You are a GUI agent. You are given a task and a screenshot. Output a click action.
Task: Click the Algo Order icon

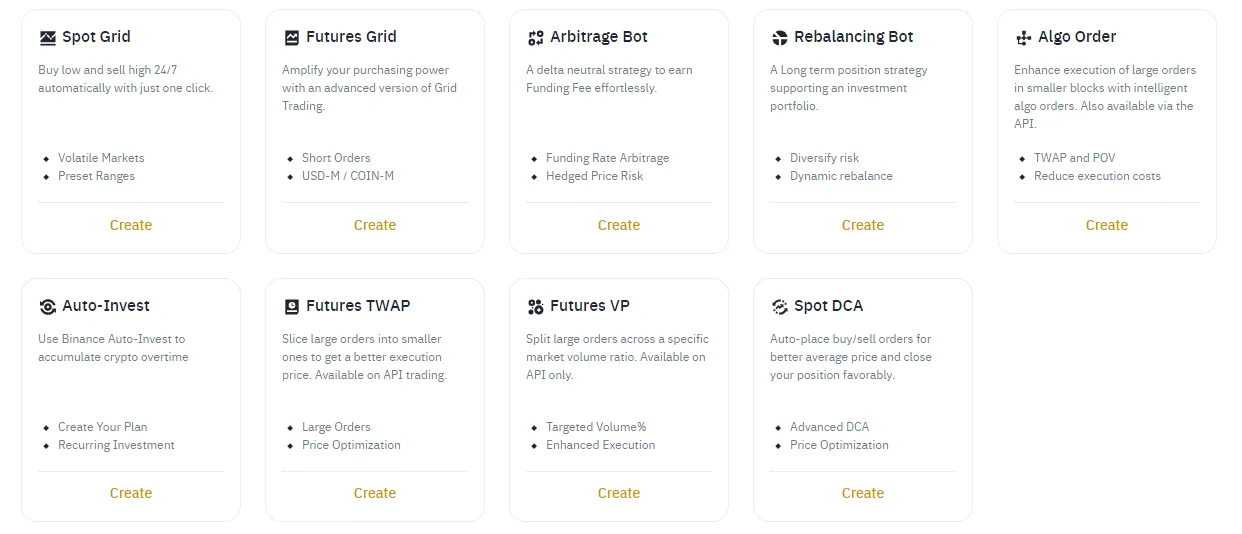(1024, 38)
